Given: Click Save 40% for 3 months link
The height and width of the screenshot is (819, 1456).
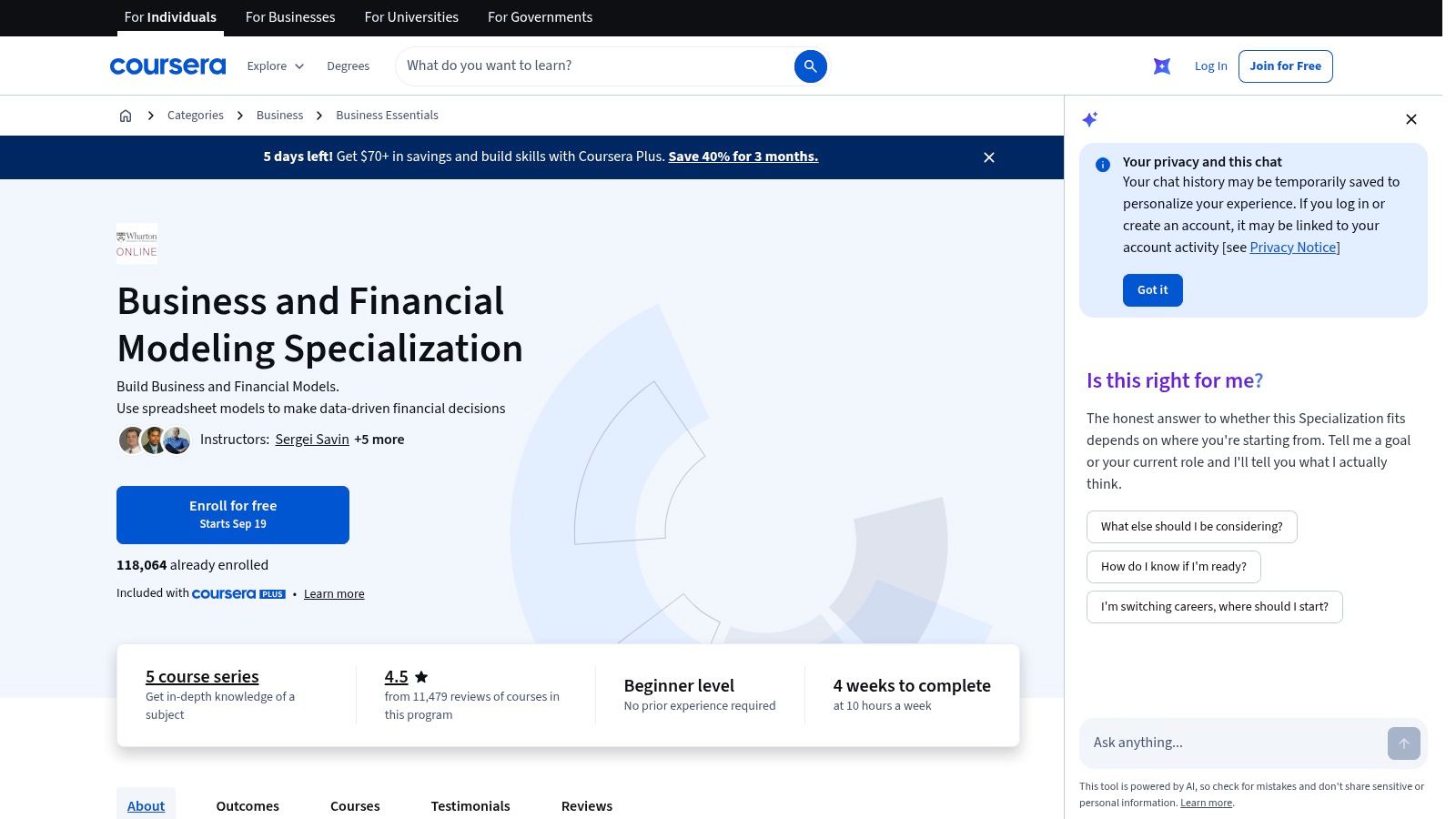Looking at the screenshot, I should tap(743, 157).
